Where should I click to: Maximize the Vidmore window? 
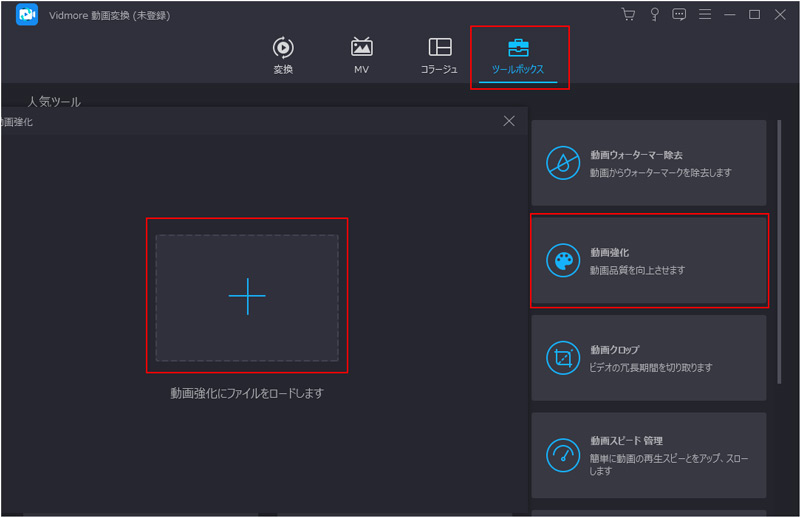(755, 15)
